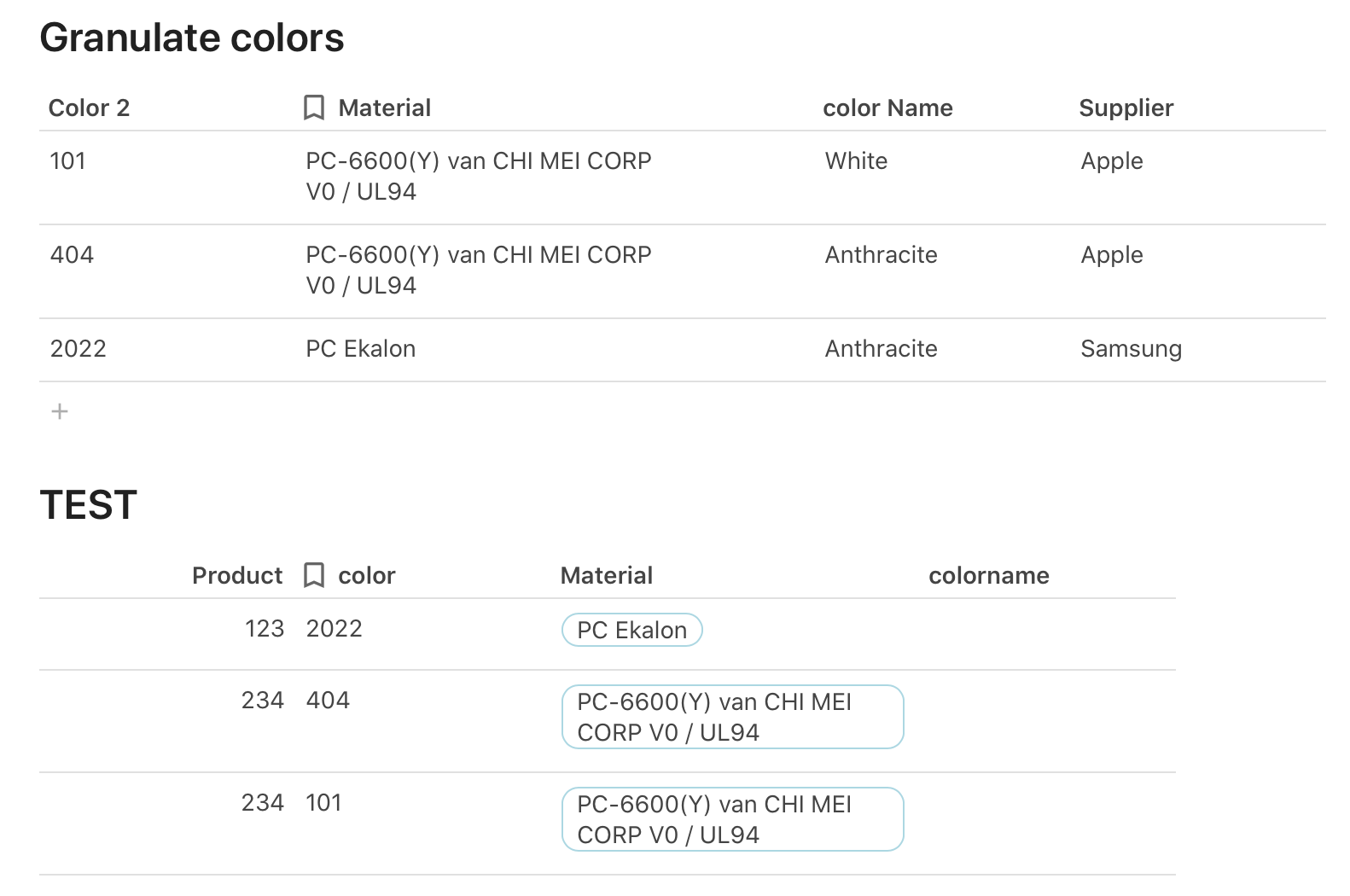Open the PC-6600(Y) chip in row 404
Image resolution: width=1350 pixels, height=896 pixels.
click(731, 718)
